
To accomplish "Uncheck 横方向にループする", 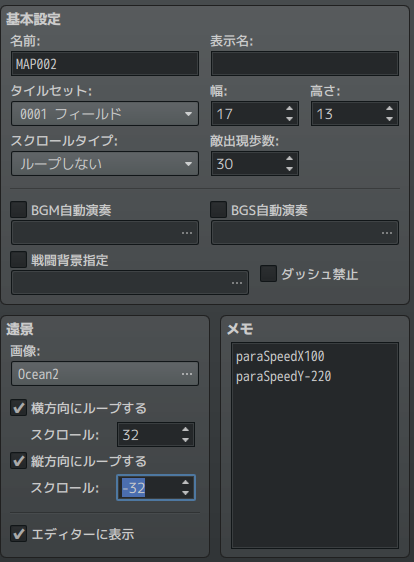I will pyautogui.click(x=19, y=408).
